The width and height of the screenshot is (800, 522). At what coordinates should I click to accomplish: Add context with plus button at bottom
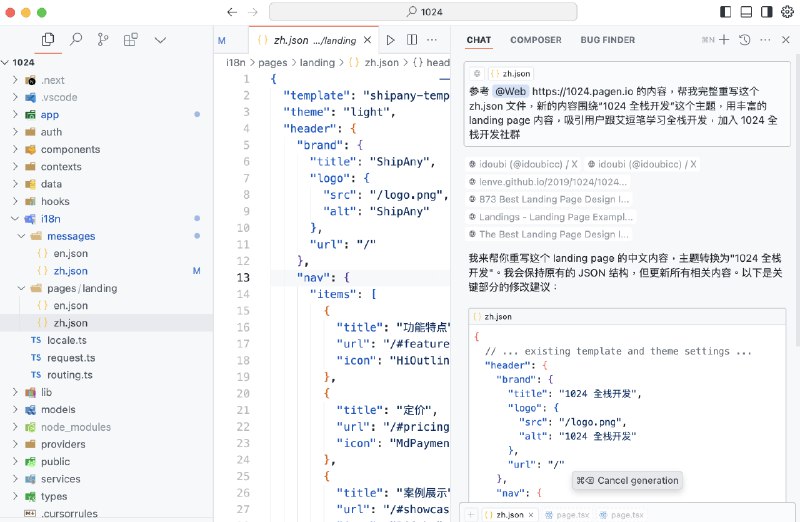pyautogui.click(x=471, y=515)
